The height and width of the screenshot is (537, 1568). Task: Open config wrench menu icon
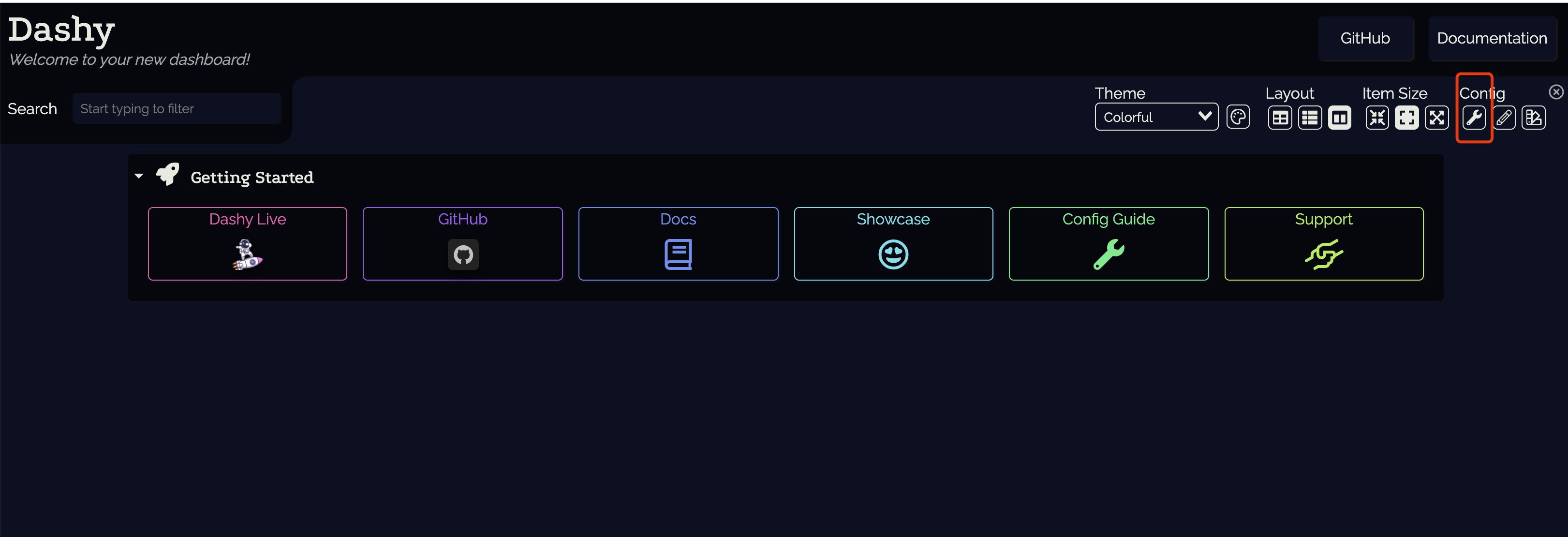[x=1474, y=118]
